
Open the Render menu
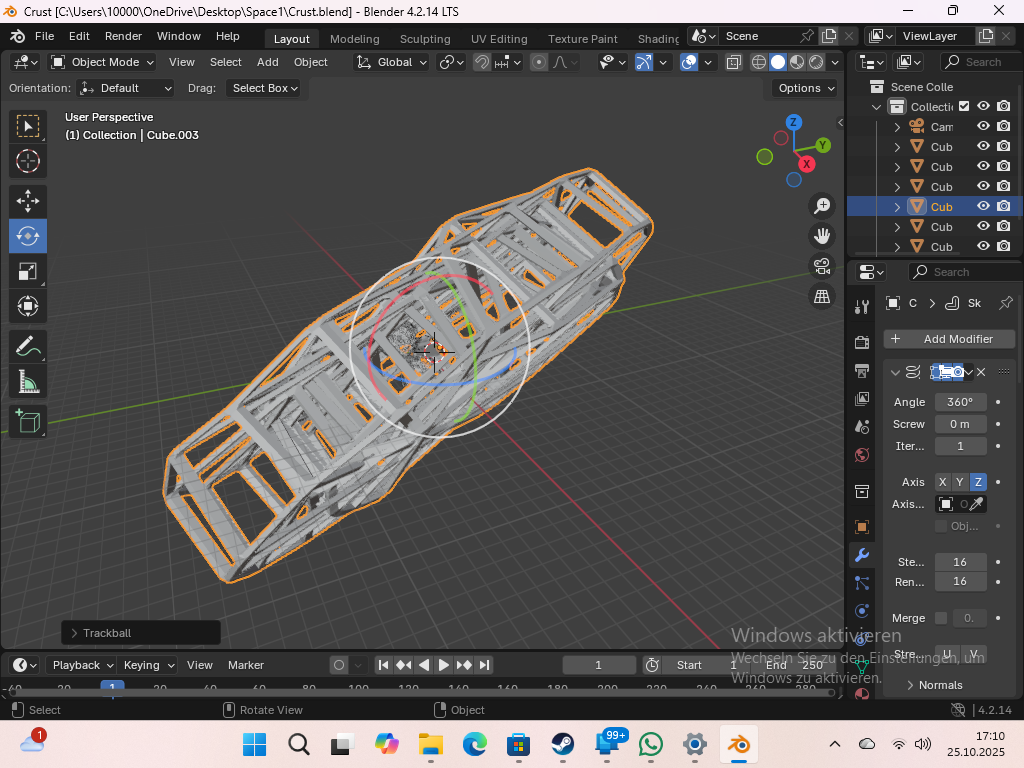coord(123,36)
